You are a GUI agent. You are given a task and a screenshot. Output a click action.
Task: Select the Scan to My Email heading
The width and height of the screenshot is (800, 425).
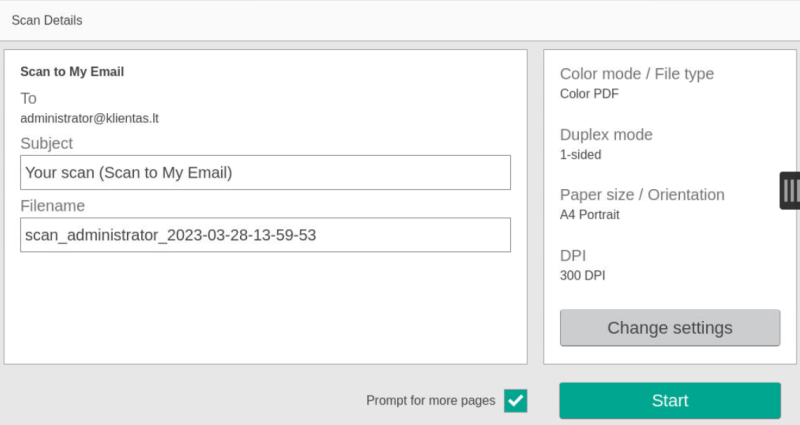point(71,72)
